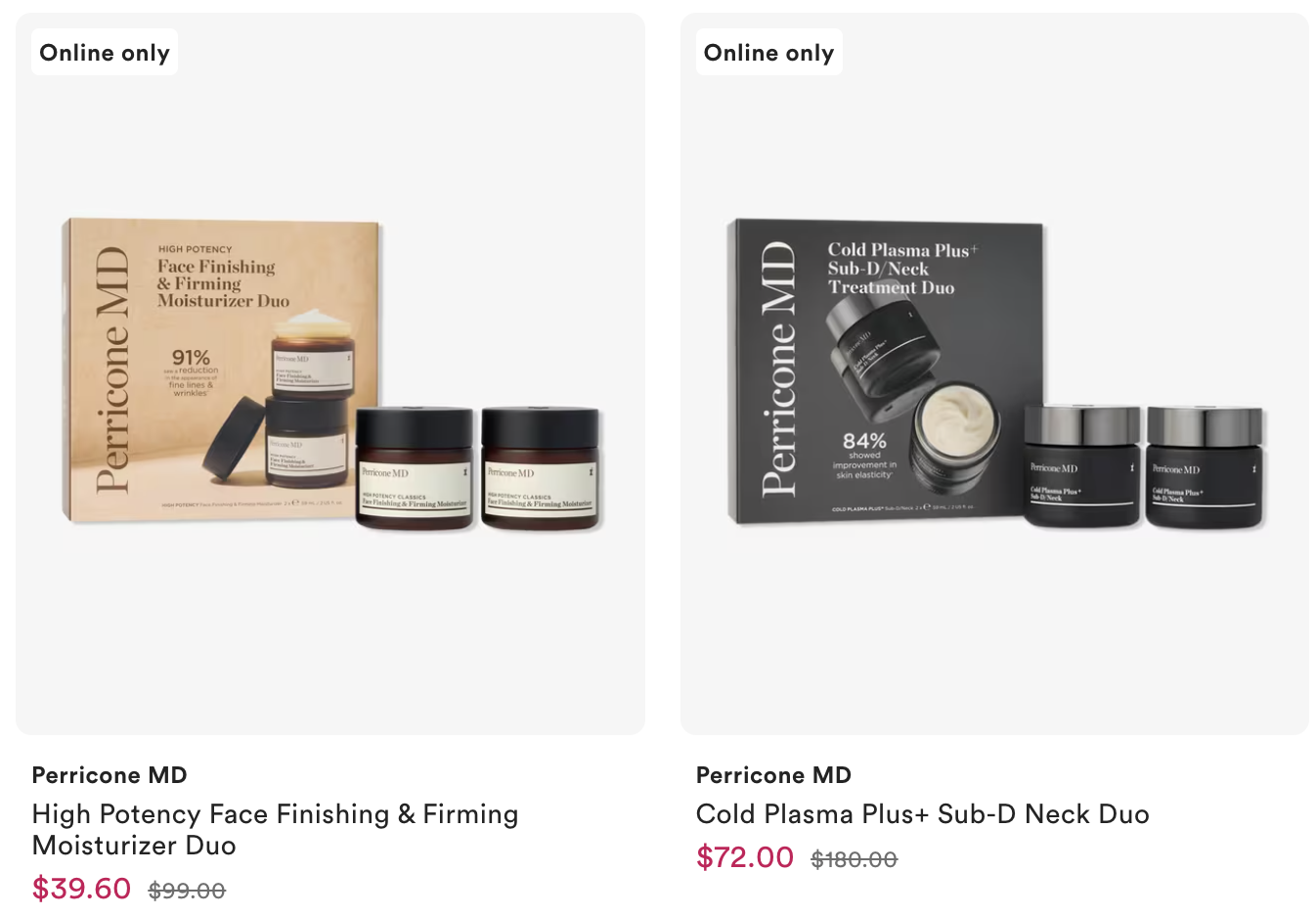Open the Cold Plasma Plus+ product image

pos(994,373)
